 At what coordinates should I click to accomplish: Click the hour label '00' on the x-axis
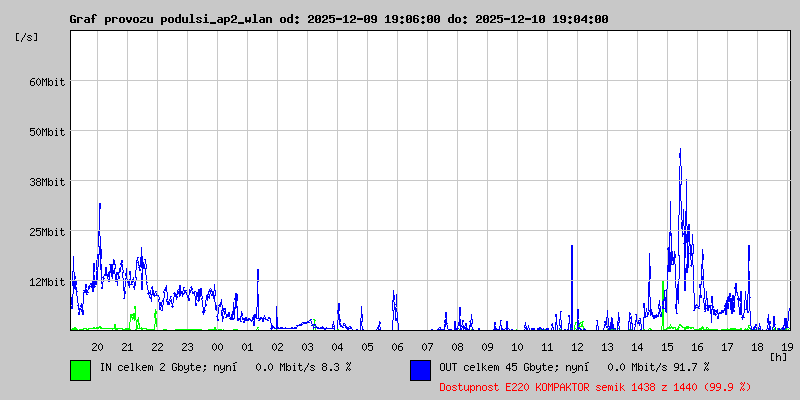pyautogui.click(x=217, y=347)
